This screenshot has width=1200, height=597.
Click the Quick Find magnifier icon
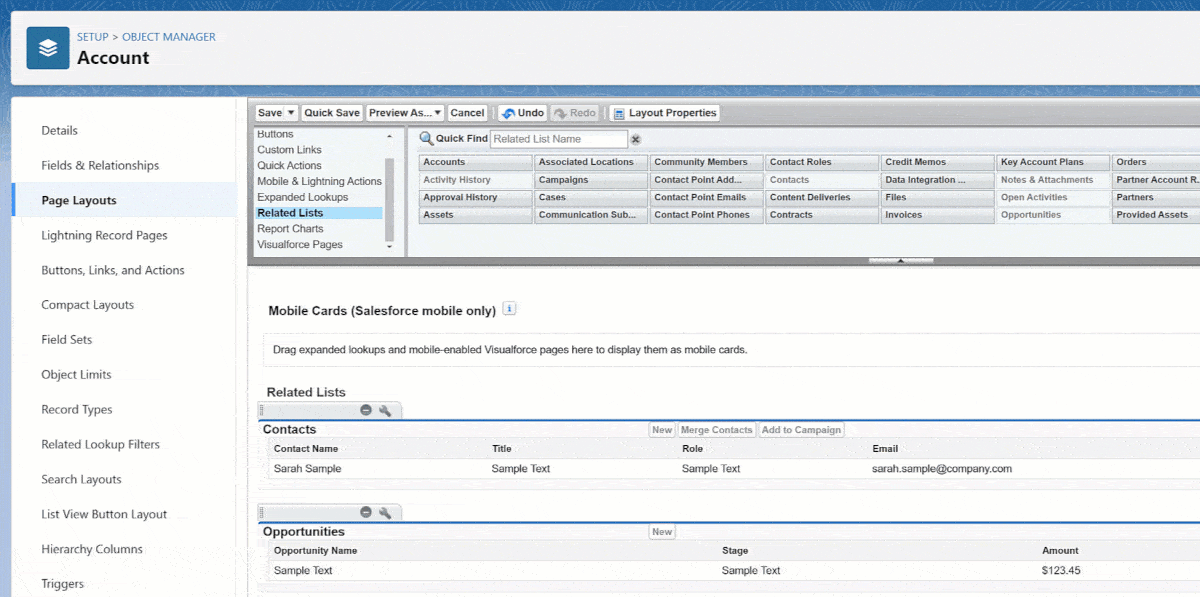(426, 139)
